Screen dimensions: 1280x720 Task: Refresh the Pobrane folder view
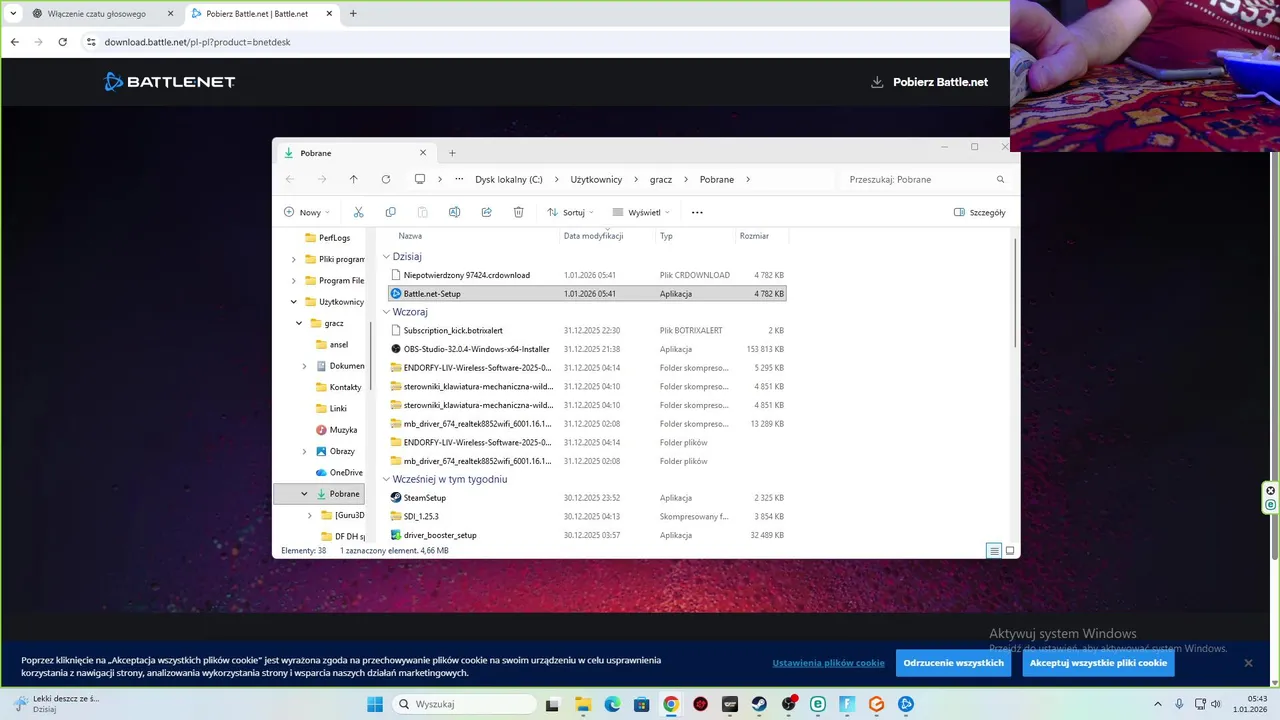385,179
